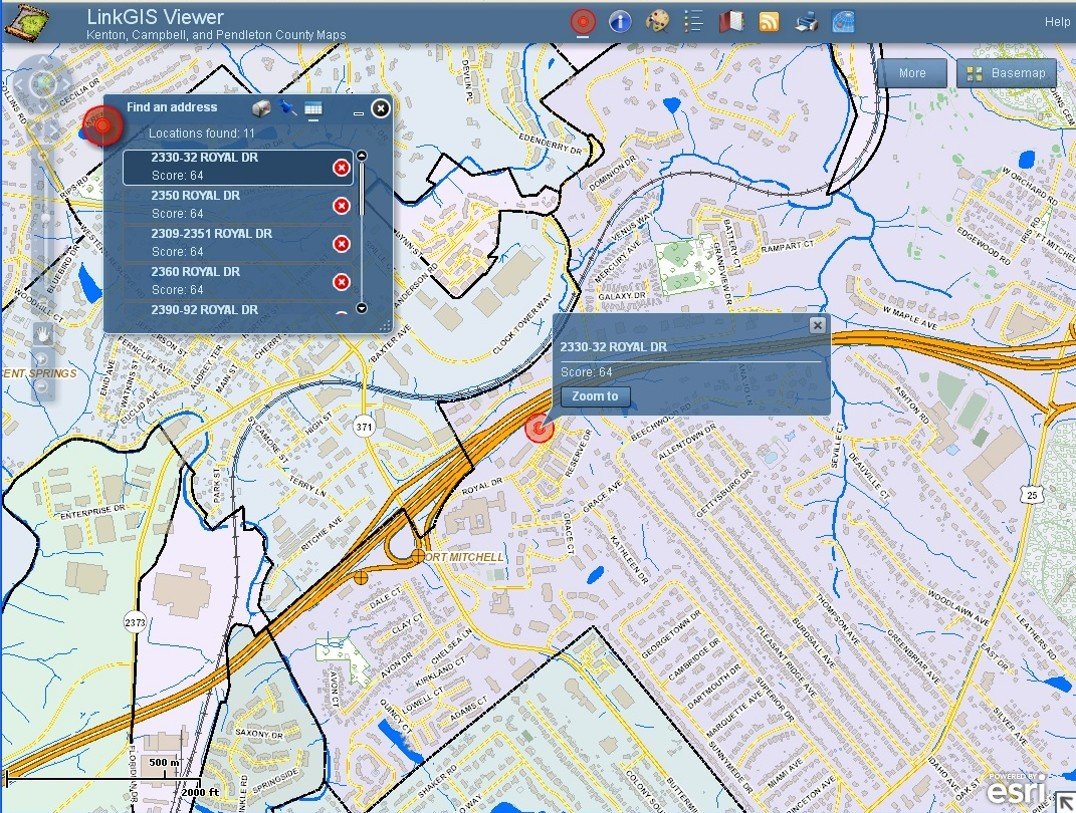
Task: Click the red location marker near Royal Dr
Action: point(539,428)
